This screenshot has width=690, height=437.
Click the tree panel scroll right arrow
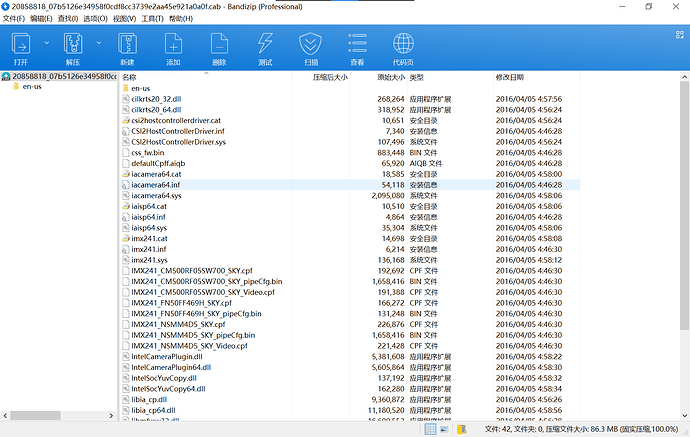111,415
